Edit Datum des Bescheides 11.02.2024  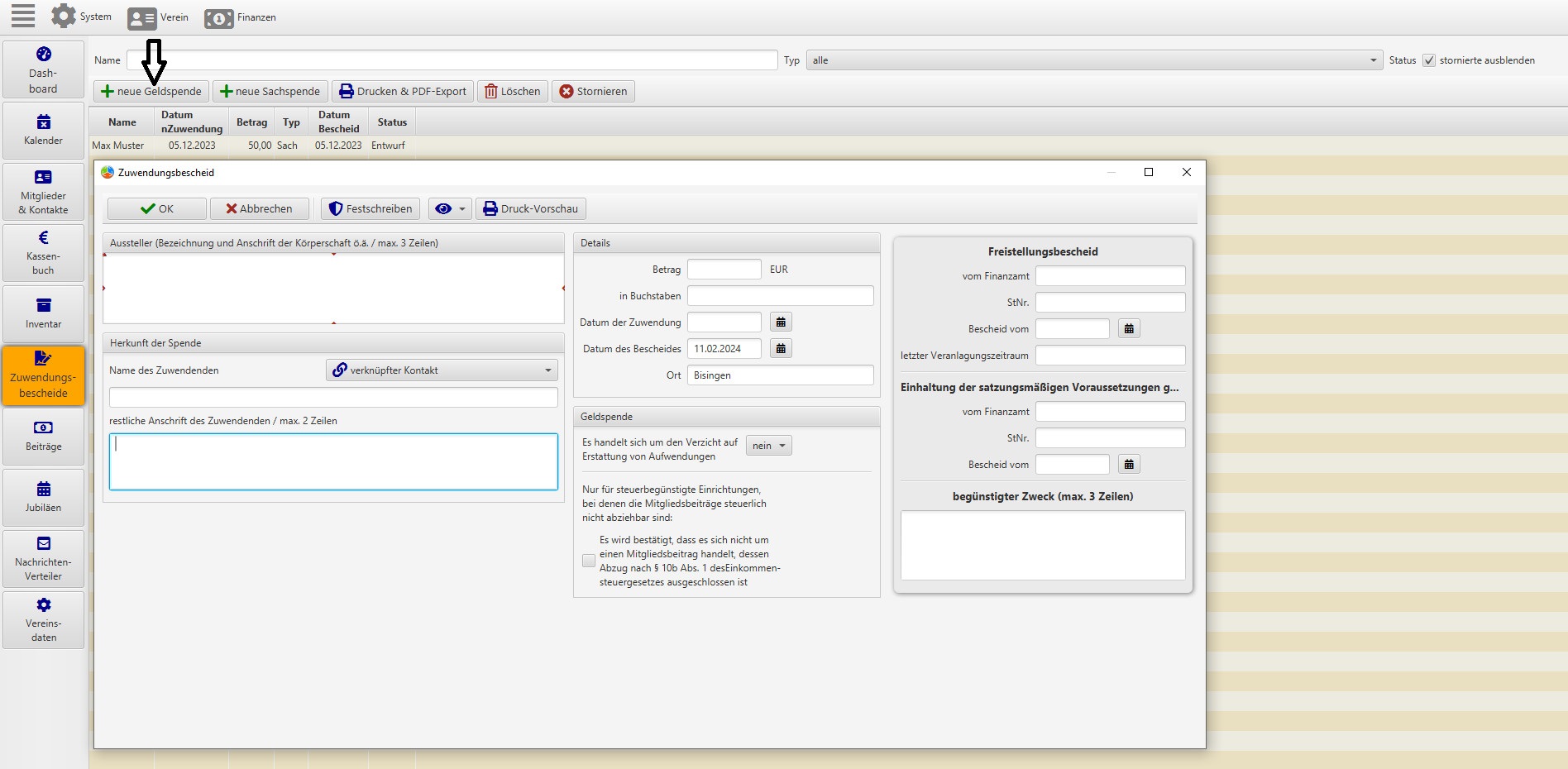pyautogui.click(x=724, y=349)
